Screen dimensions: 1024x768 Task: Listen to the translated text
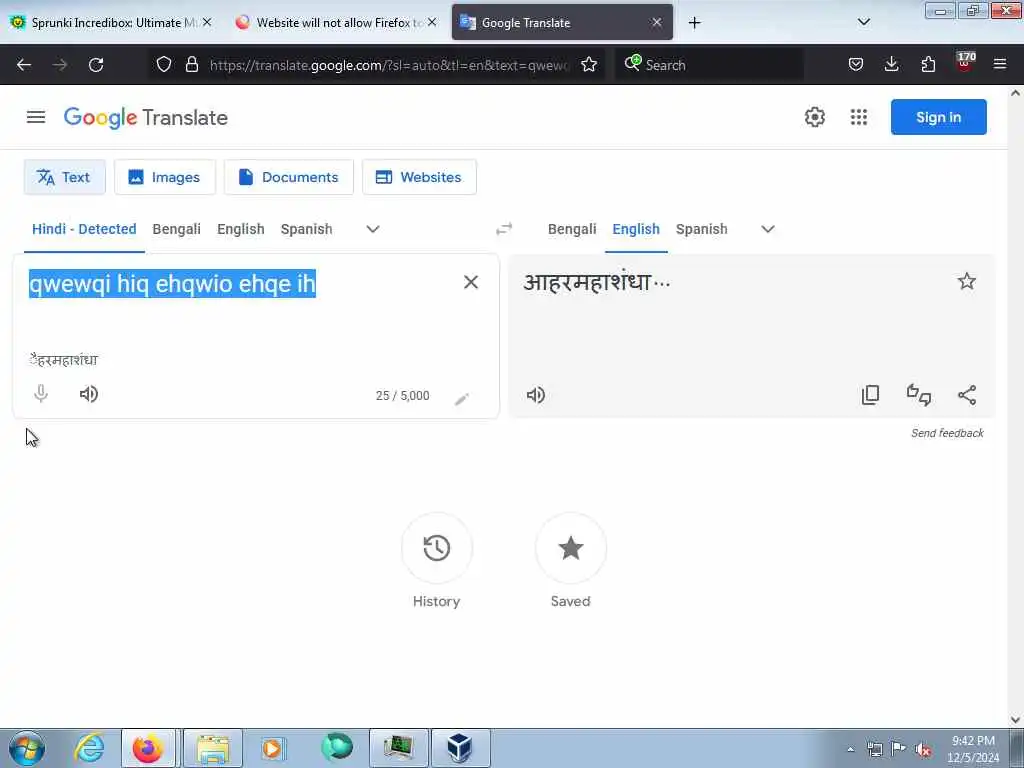[x=536, y=395]
